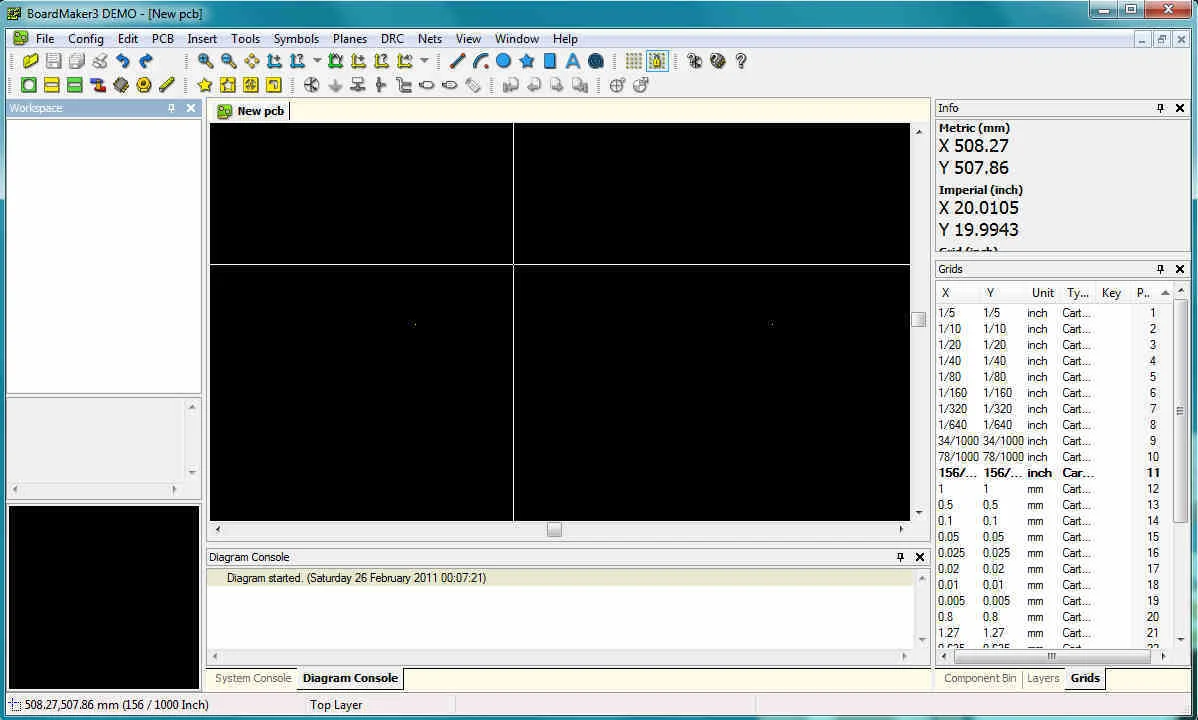Select the Star polygon tool
The height and width of the screenshot is (720, 1198).
tap(528, 61)
